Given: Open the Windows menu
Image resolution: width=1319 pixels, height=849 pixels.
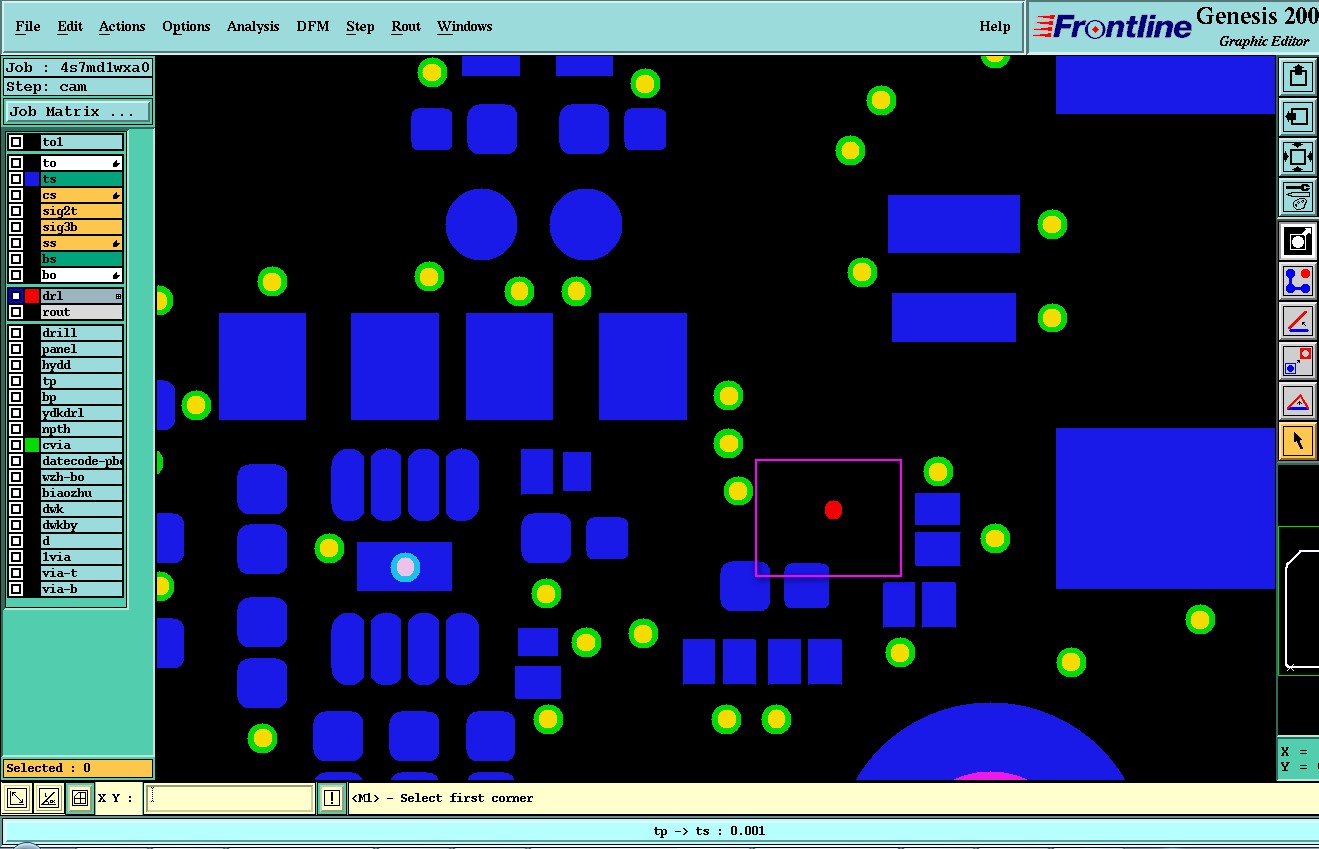Looking at the screenshot, I should pos(464,26).
